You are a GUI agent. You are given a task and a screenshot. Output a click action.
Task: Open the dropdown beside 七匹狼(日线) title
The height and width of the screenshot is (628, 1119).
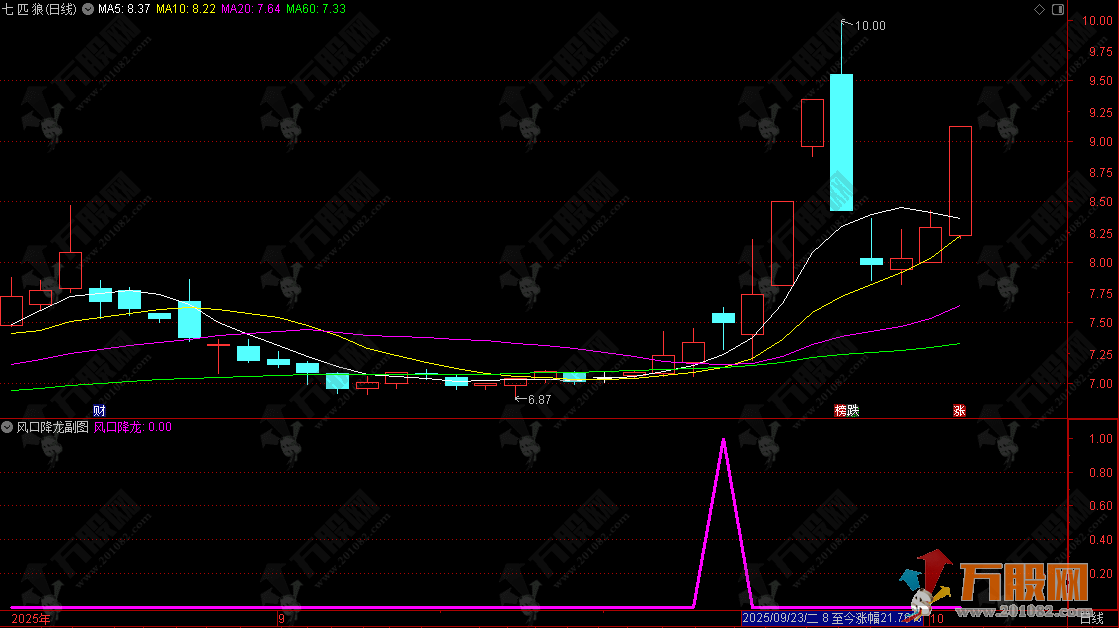[x=88, y=9]
